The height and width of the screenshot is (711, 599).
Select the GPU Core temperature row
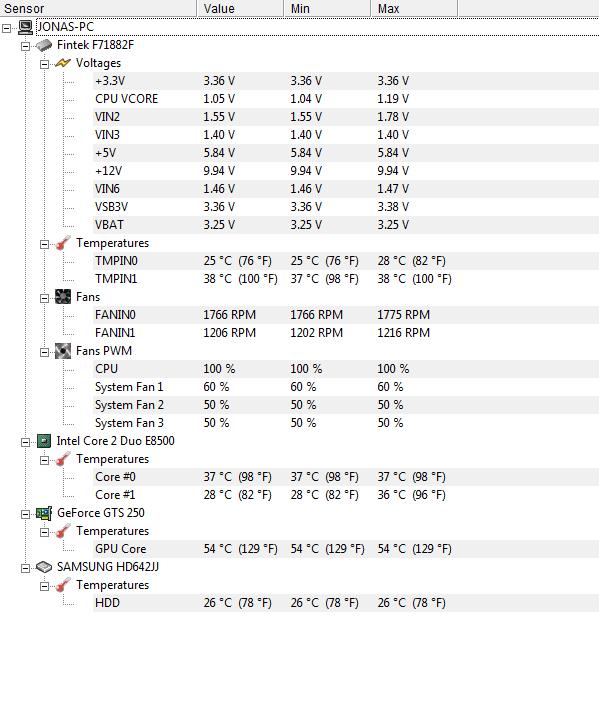click(346, 549)
